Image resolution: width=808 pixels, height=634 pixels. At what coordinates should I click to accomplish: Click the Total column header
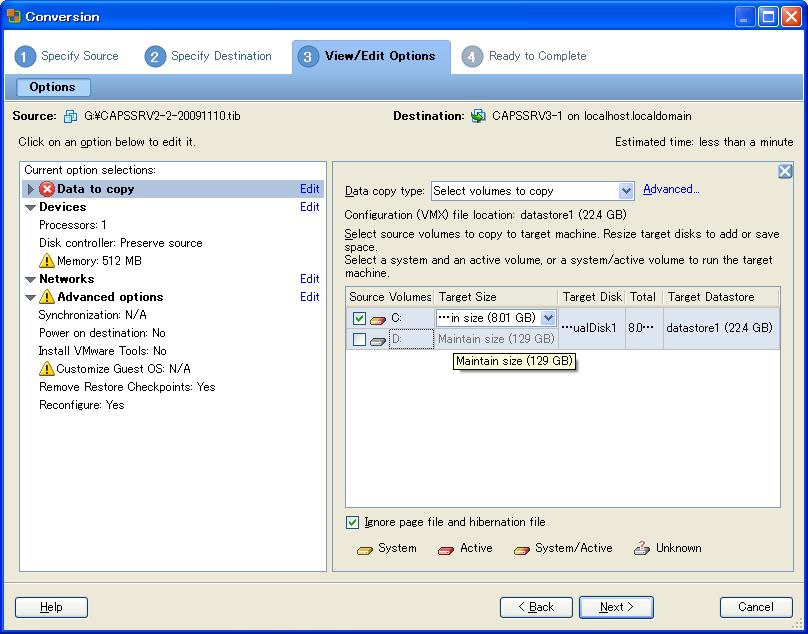coord(644,297)
